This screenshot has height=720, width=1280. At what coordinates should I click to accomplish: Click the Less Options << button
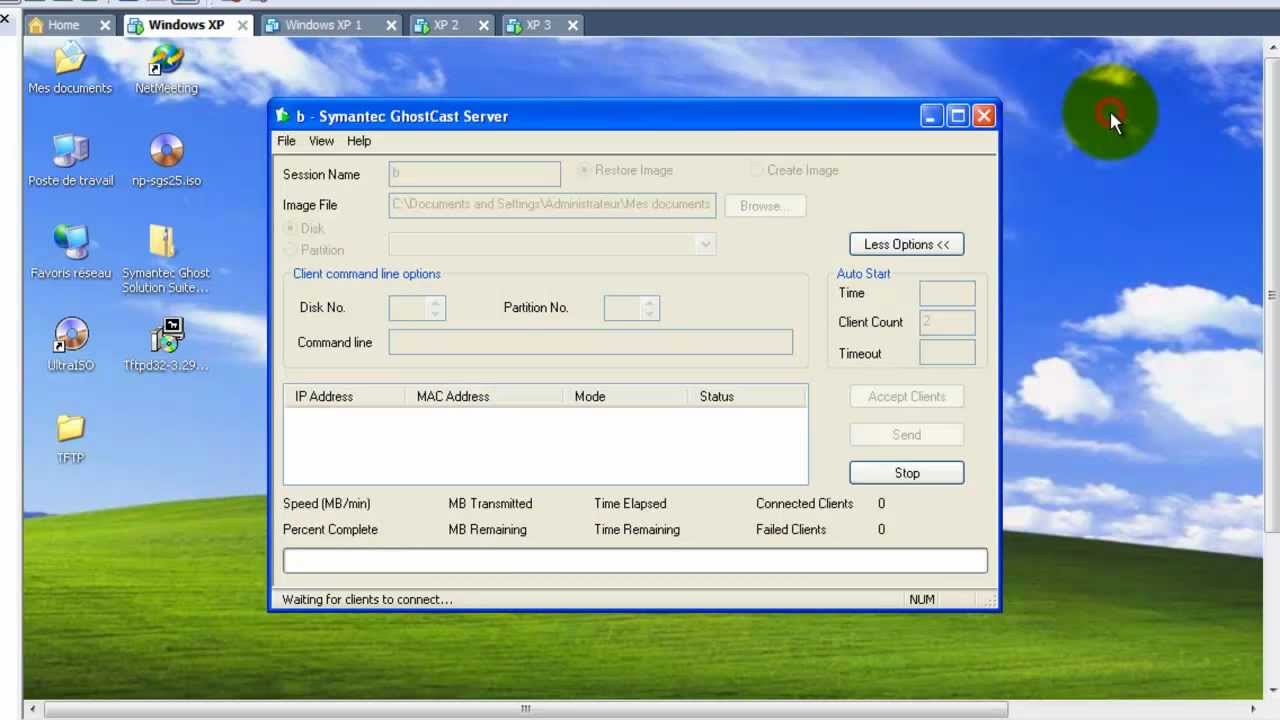(907, 244)
